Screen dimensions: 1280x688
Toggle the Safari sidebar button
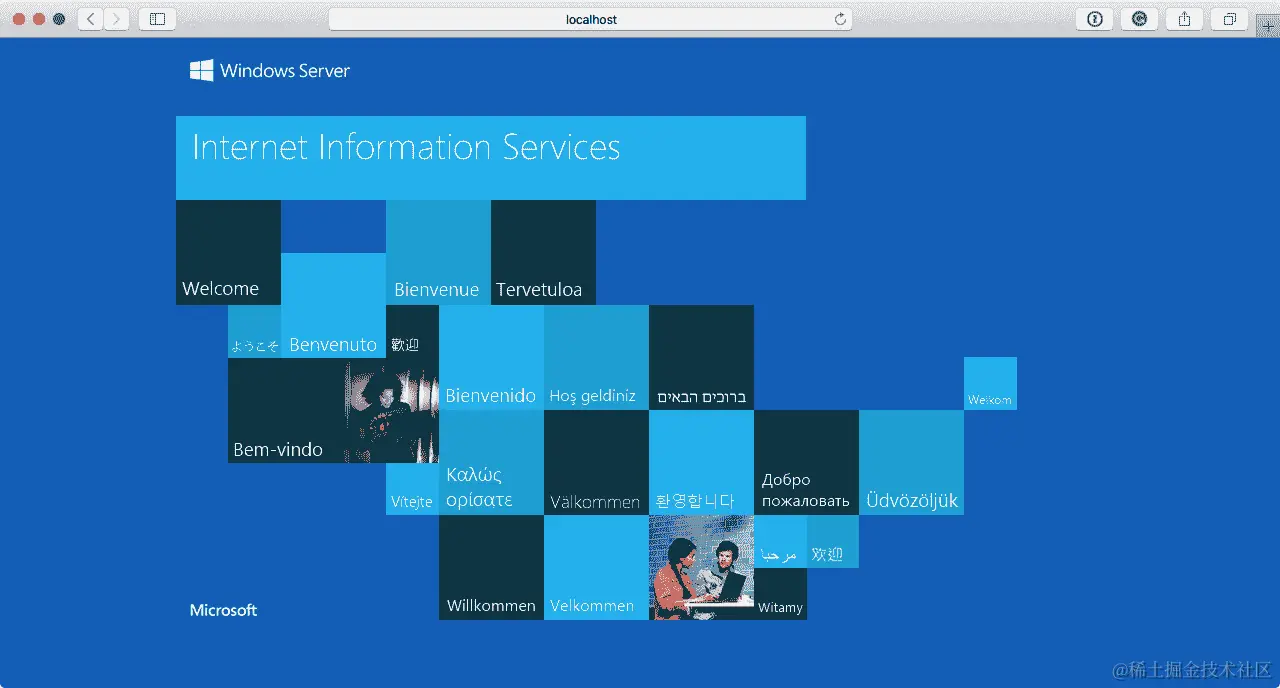click(157, 19)
